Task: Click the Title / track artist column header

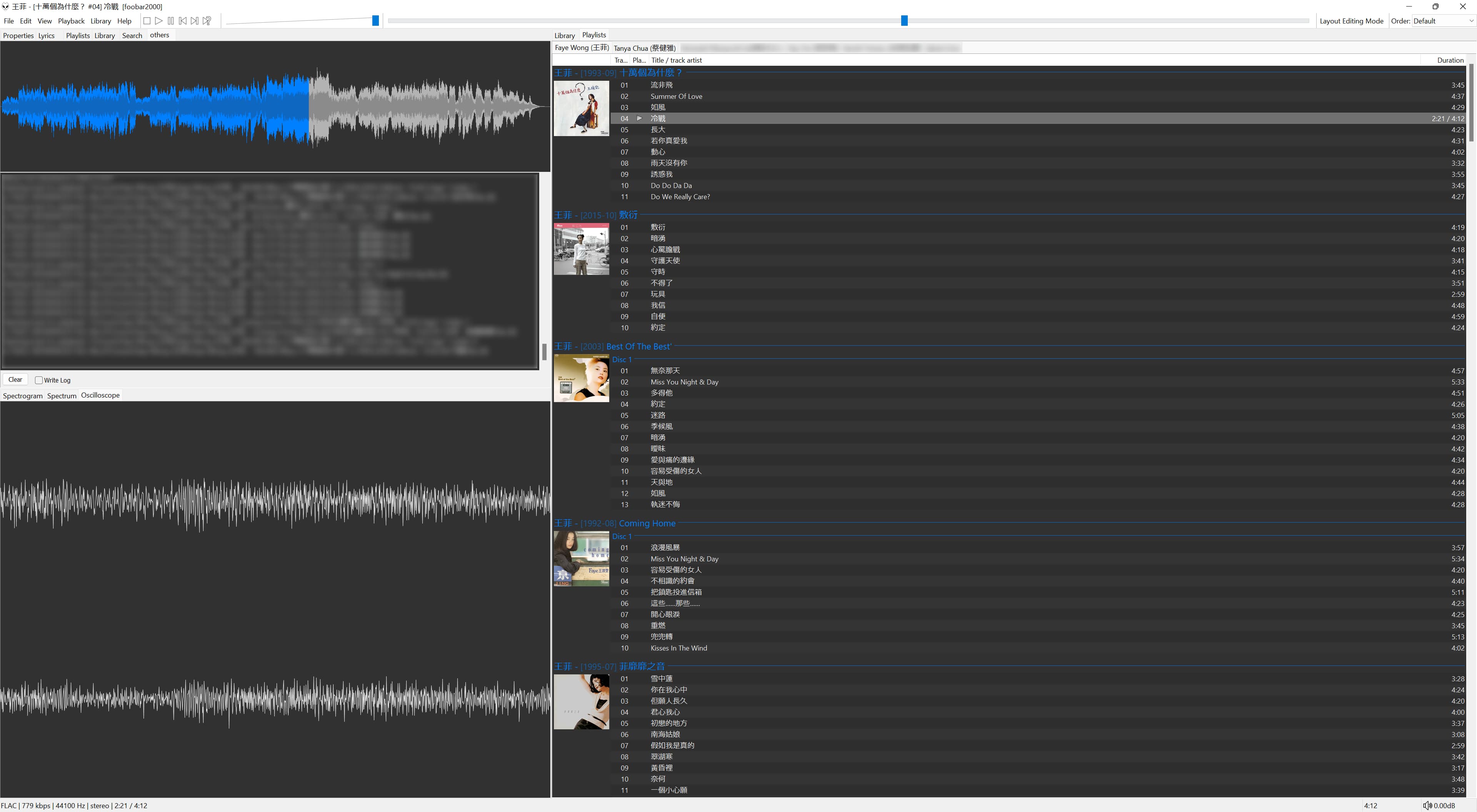Action: [676, 60]
